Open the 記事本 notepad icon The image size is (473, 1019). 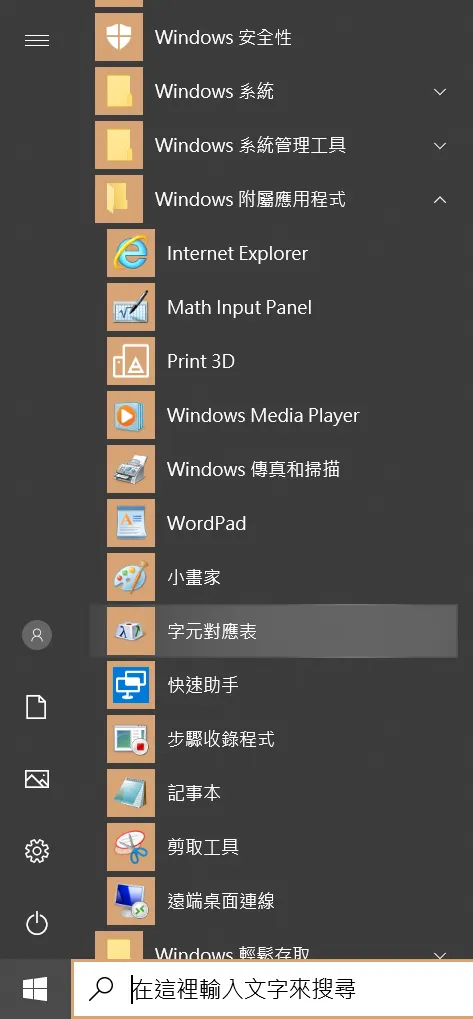[x=131, y=792]
